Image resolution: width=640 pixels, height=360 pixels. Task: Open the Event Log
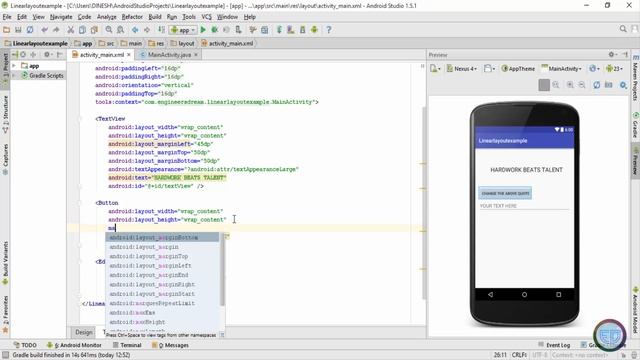pyautogui.click(x=554, y=345)
